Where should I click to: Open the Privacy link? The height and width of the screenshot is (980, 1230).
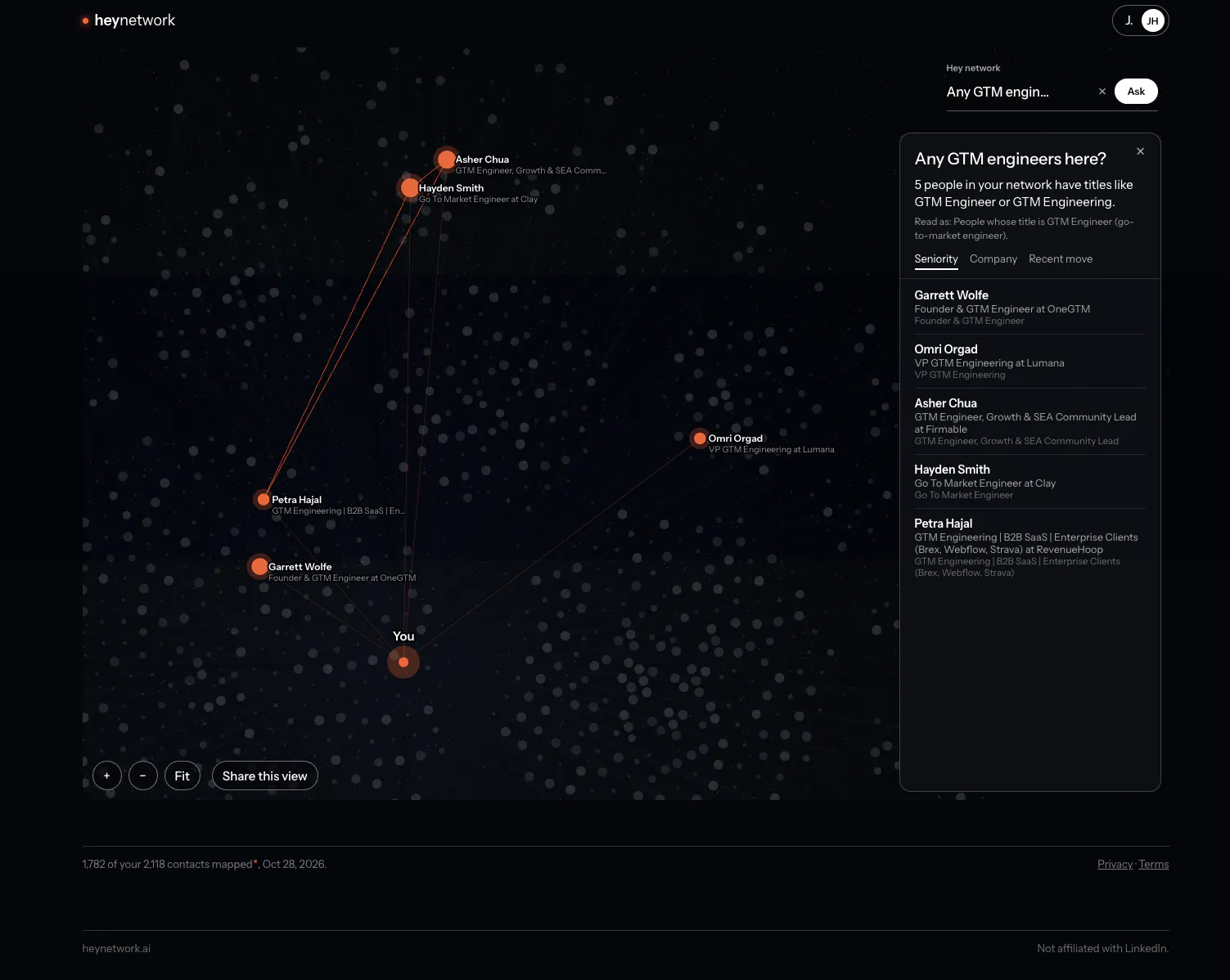[x=1115, y=865]
